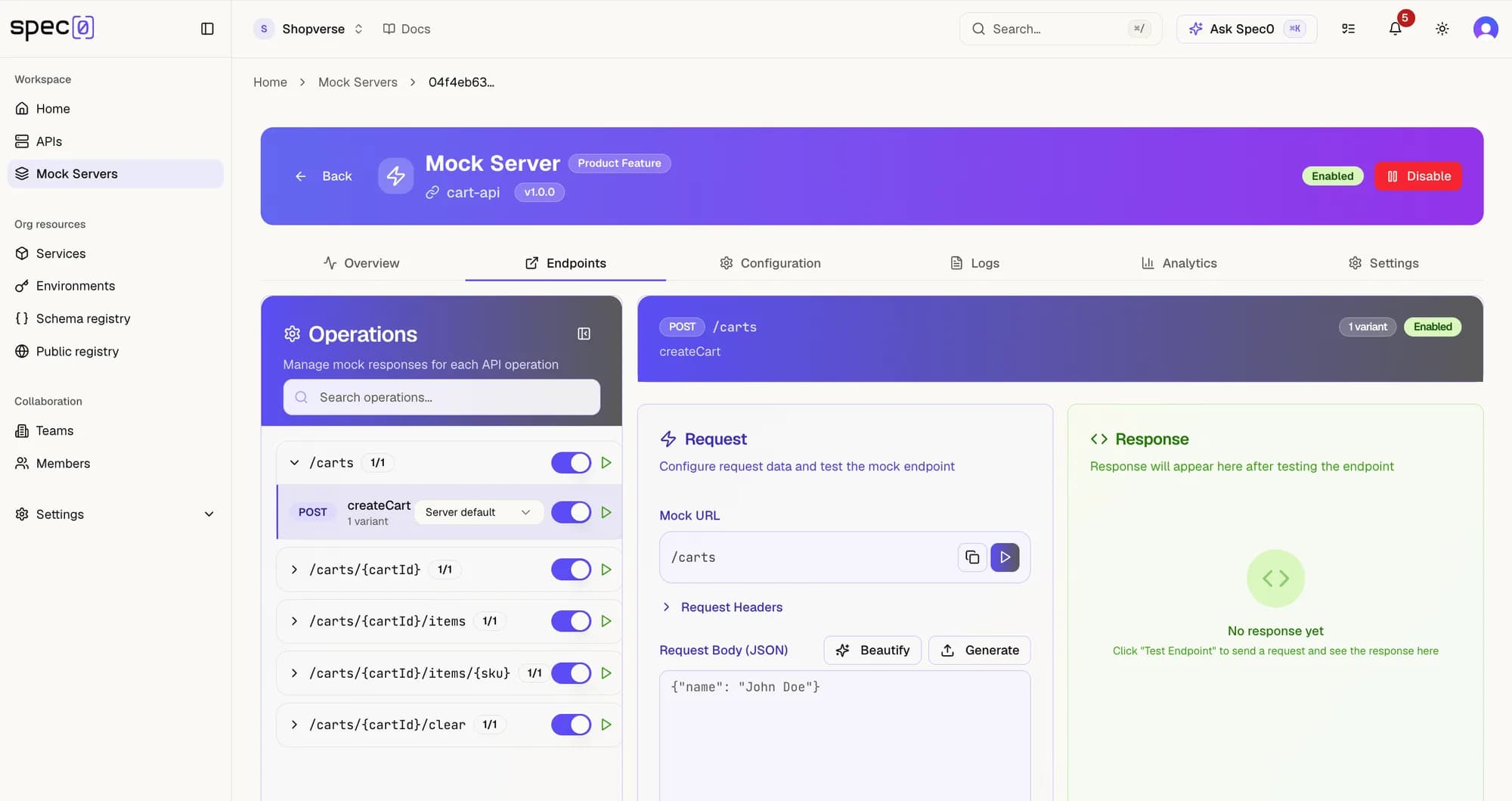
Task: Open the Shopverse workspace switcher
Action: (309, 29)
